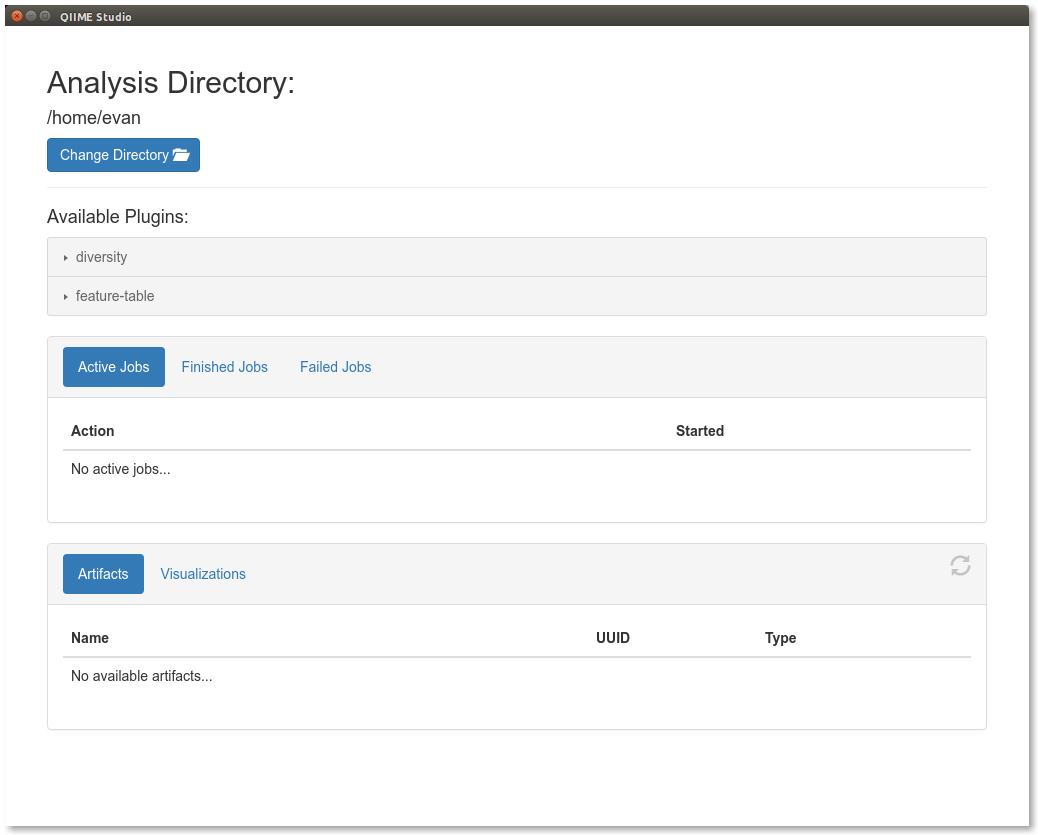Switch to the Active Jobs tab
The image size is (1038, 835).
coord(114,367)
